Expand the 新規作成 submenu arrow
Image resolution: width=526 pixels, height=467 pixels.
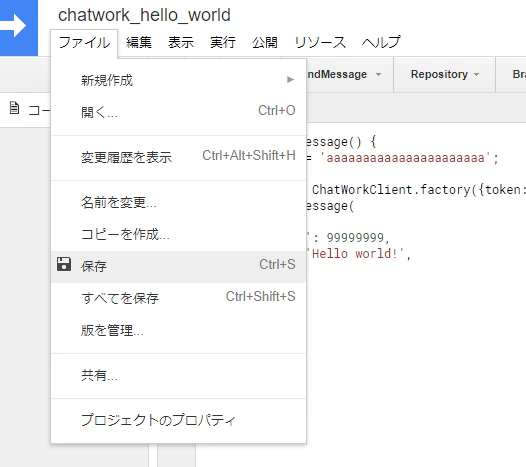point(291,80)
